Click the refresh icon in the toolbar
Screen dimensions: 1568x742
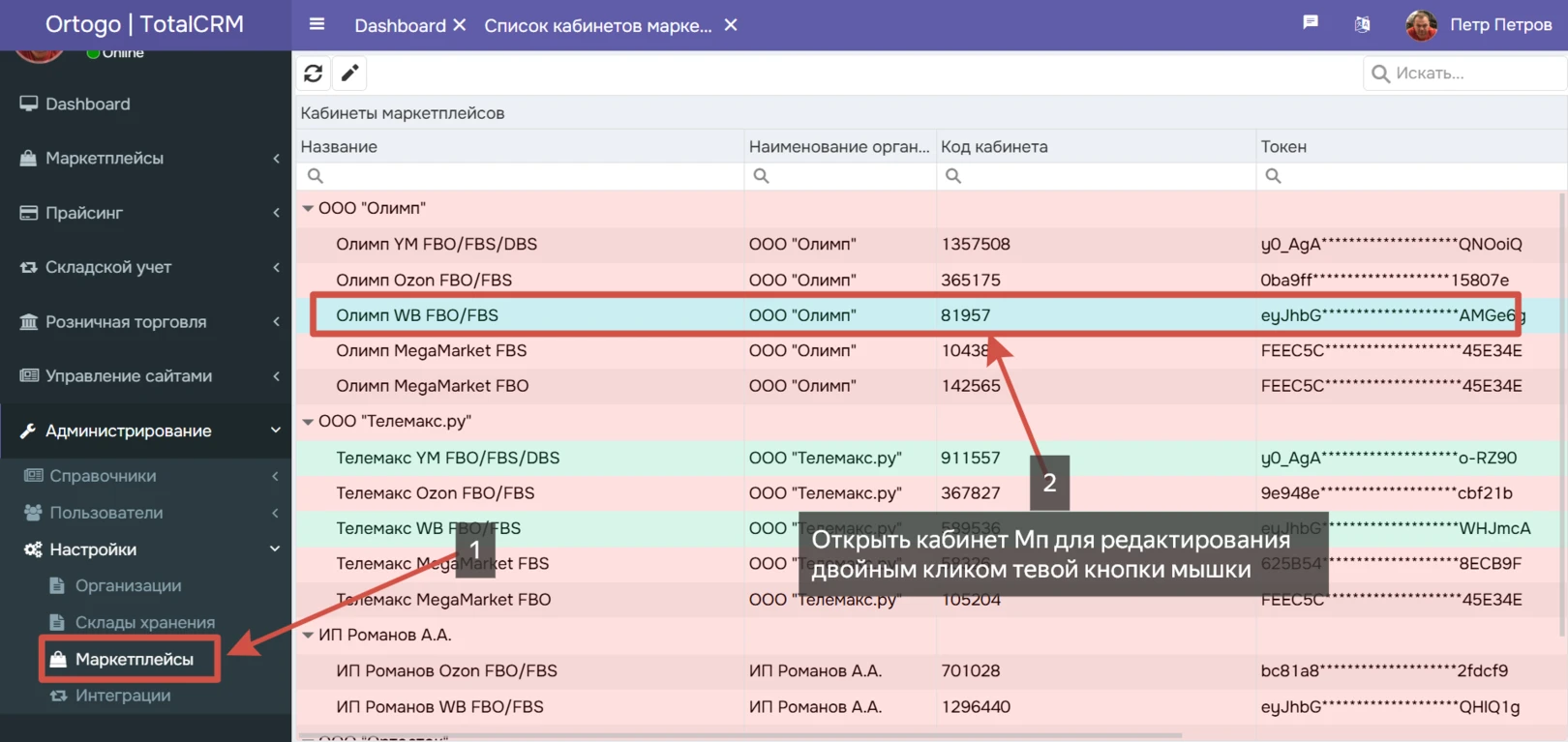(313, 74)
